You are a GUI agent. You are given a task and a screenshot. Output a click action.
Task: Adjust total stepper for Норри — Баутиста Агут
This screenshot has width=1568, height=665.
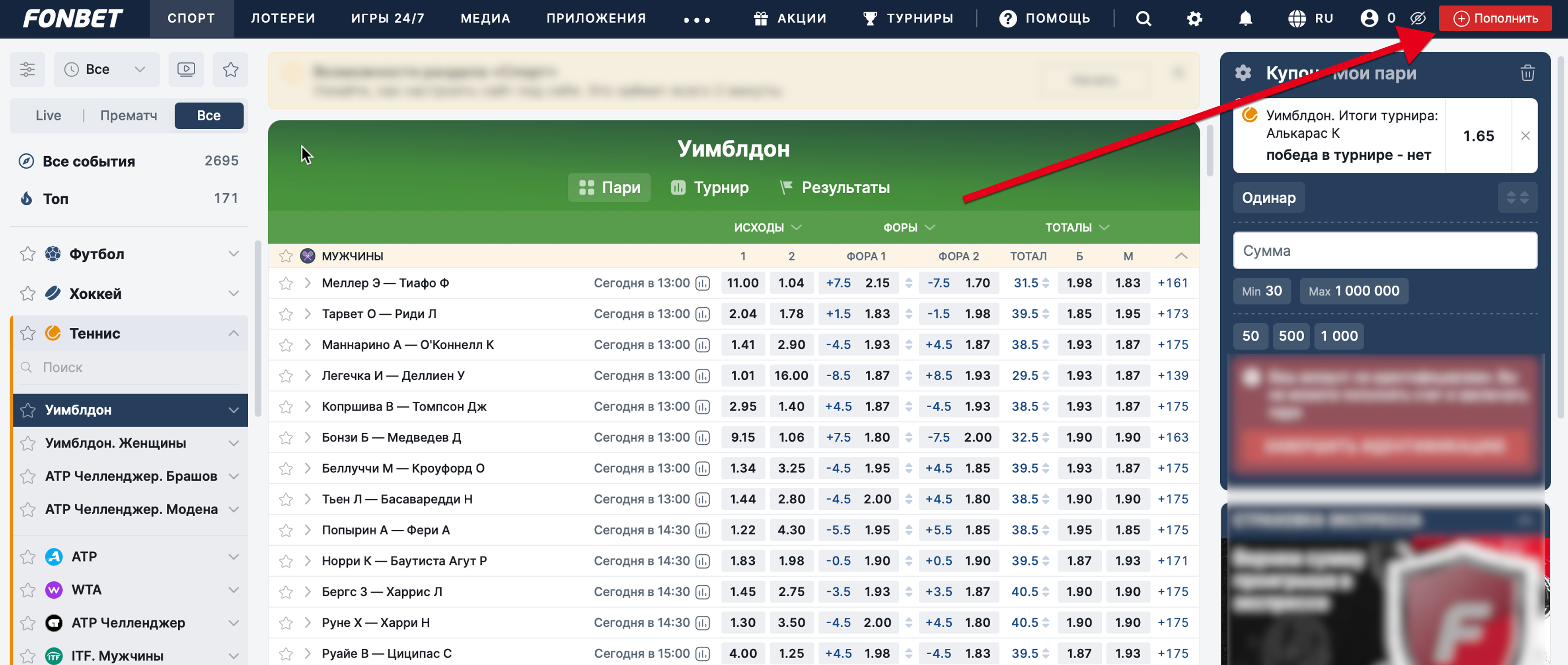tap(1046, 561)
